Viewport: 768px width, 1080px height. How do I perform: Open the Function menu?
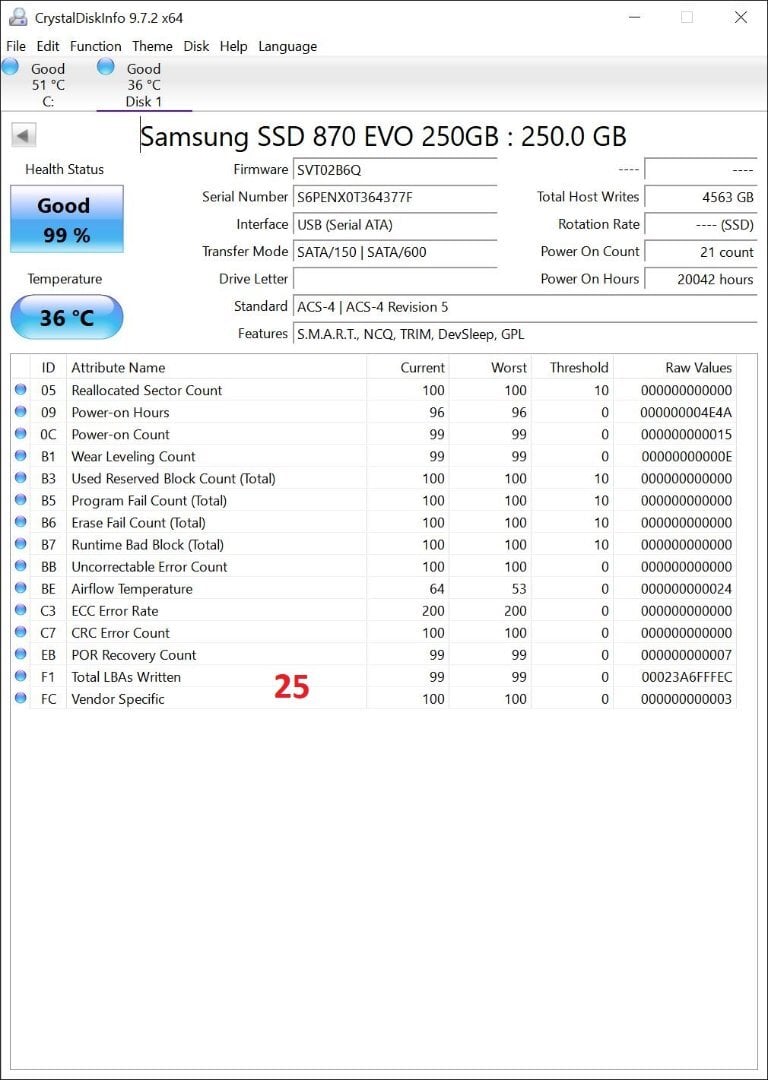tap(96, 46)
